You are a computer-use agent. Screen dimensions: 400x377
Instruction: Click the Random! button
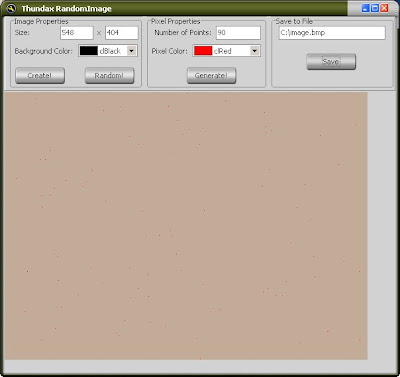(109, 75)
